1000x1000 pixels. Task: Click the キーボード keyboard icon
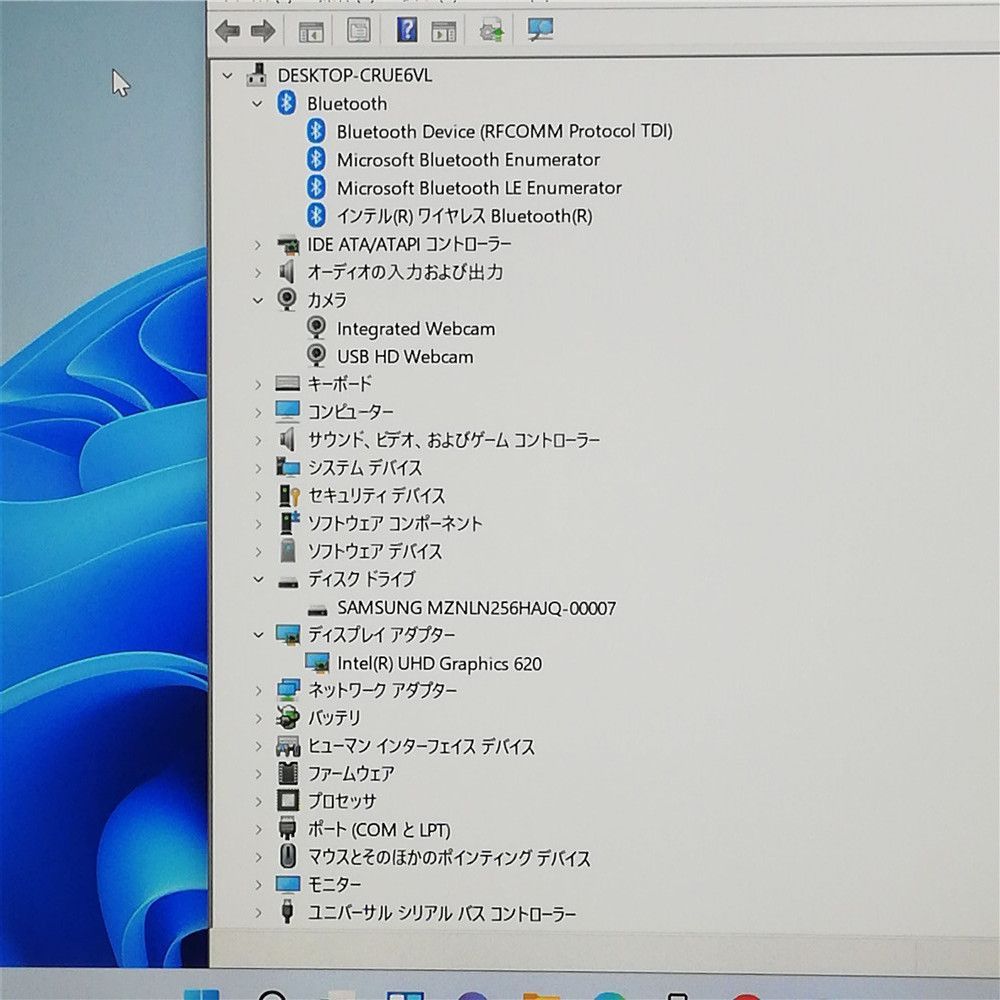(x=288, y=383)
